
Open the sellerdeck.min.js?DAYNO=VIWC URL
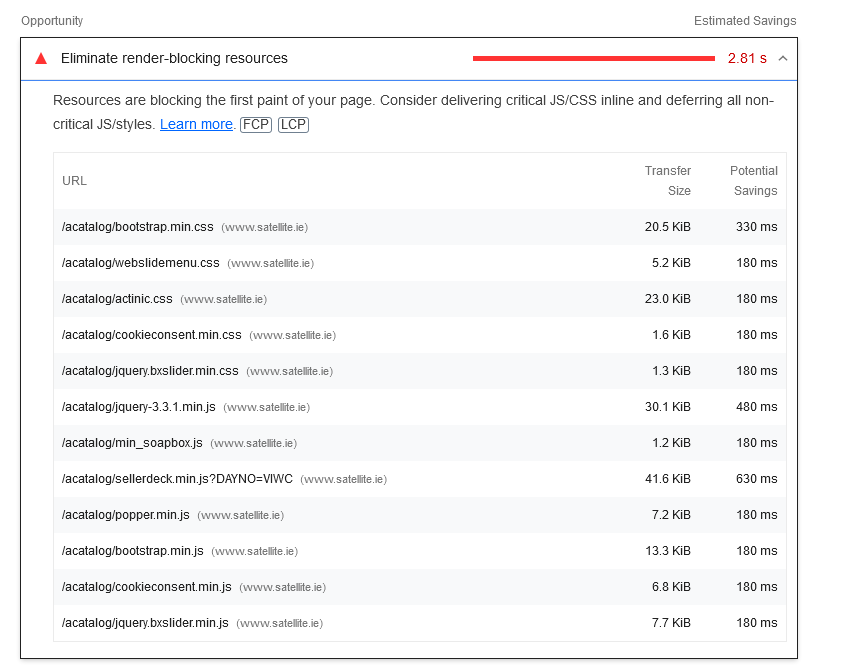pos(177,479)
